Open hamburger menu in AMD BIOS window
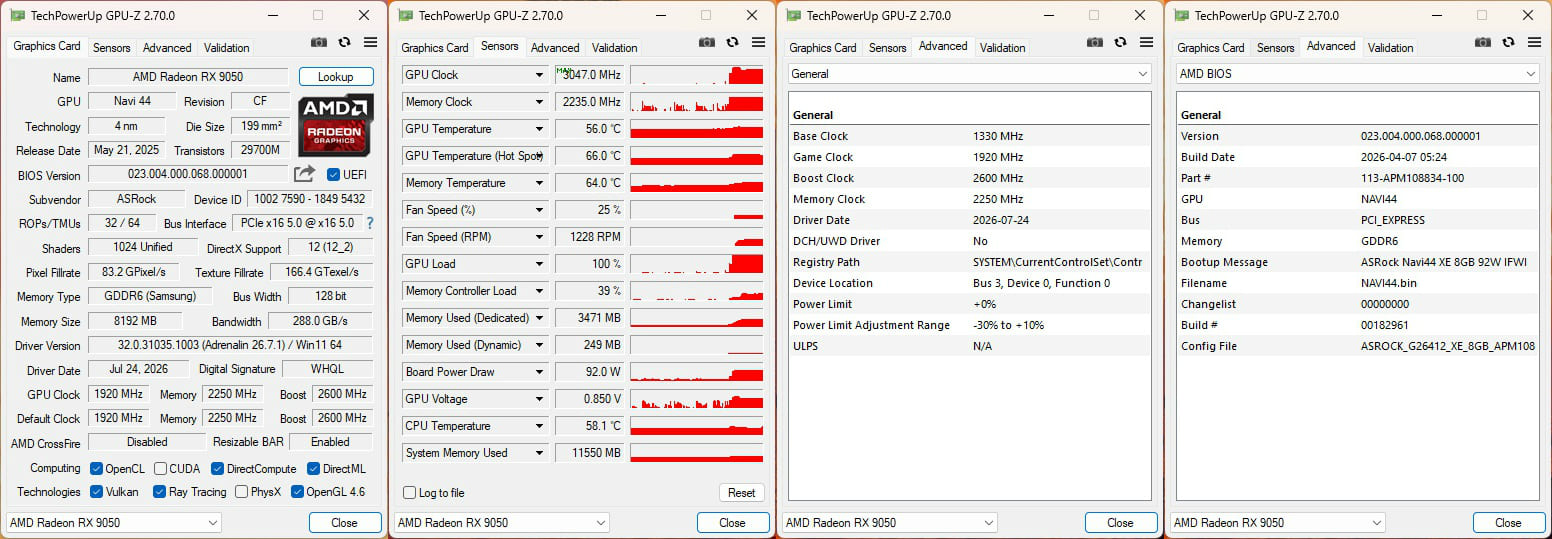This screenshot has height=539, width=1552. (x=1535, y=42)
